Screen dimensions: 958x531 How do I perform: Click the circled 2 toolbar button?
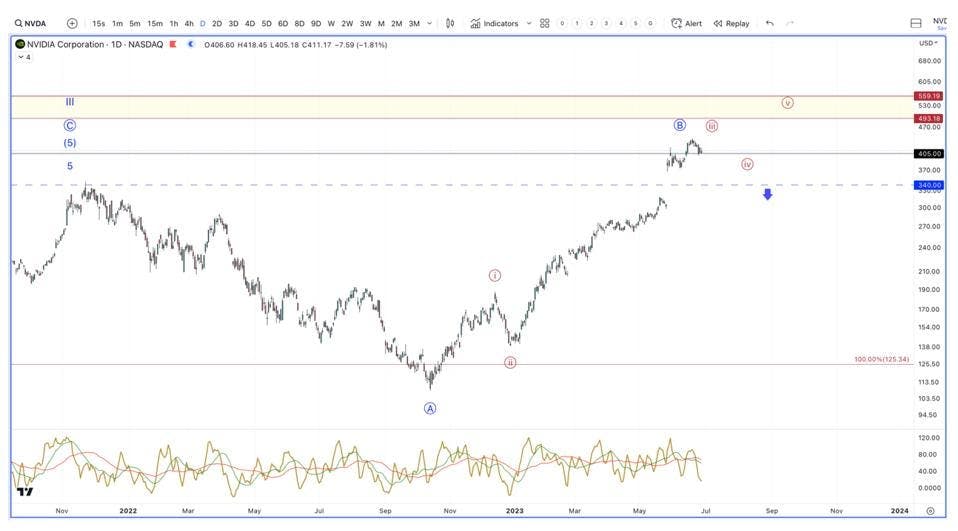(x=591, y=23)
